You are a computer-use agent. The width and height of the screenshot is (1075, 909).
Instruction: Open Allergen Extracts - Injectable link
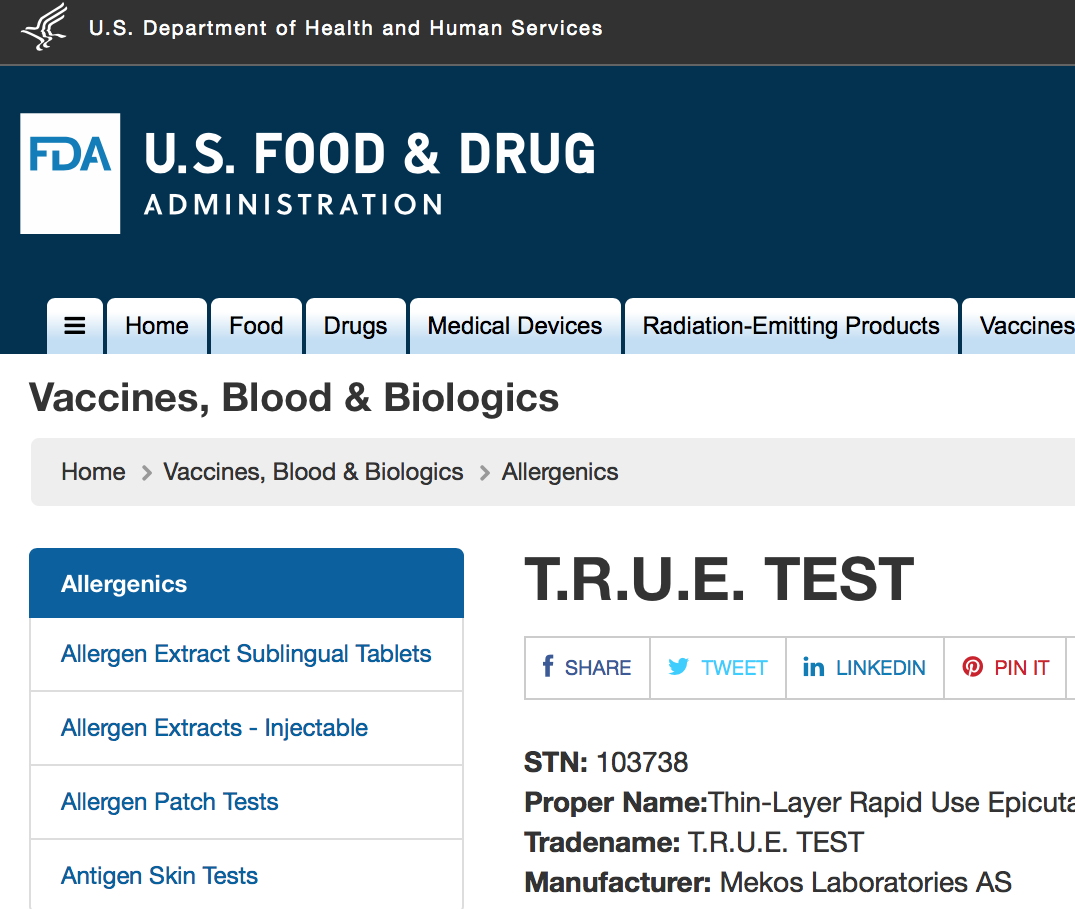click(214, 728)
